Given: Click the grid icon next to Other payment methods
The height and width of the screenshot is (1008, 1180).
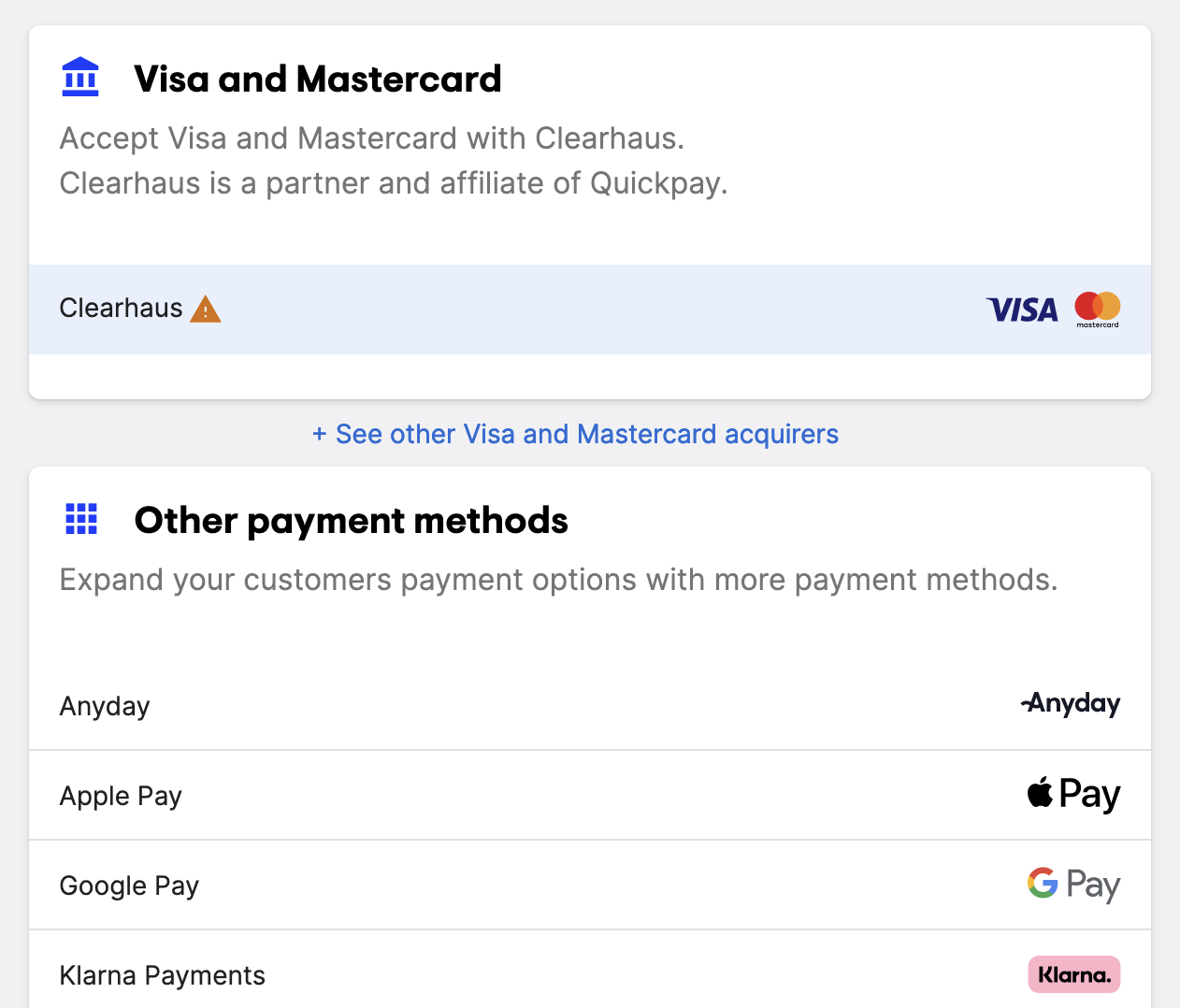Looking at the screenshot, I should pos(81,519).
